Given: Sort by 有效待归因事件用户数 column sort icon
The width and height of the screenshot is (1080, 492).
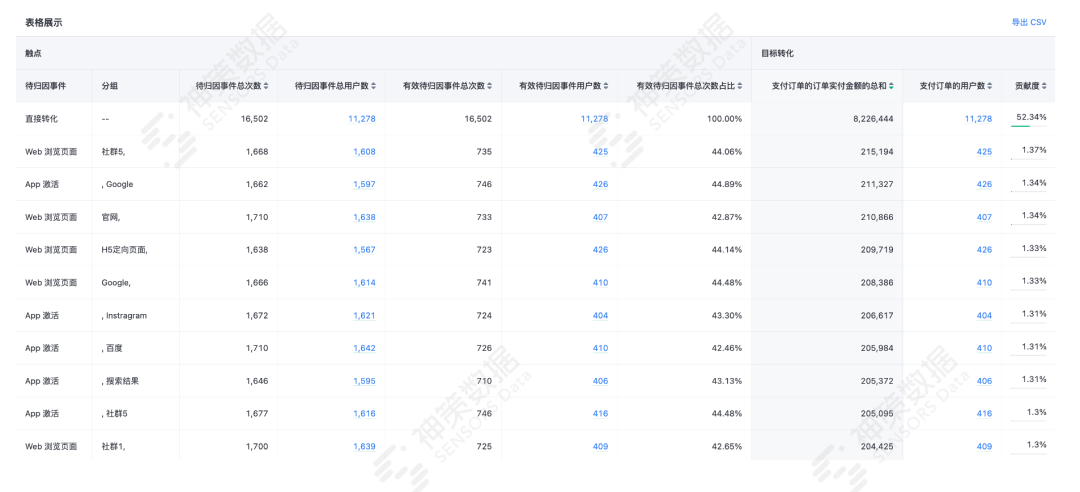Looking at the screenshot, I should [x=606, y=86].
